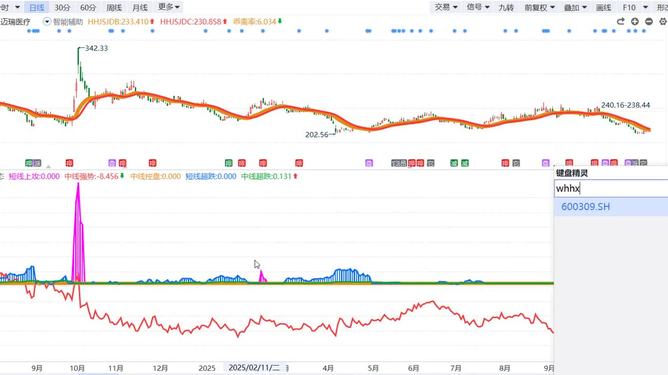Click the 短线上攻:0.000 indicator label

[34, 176]
